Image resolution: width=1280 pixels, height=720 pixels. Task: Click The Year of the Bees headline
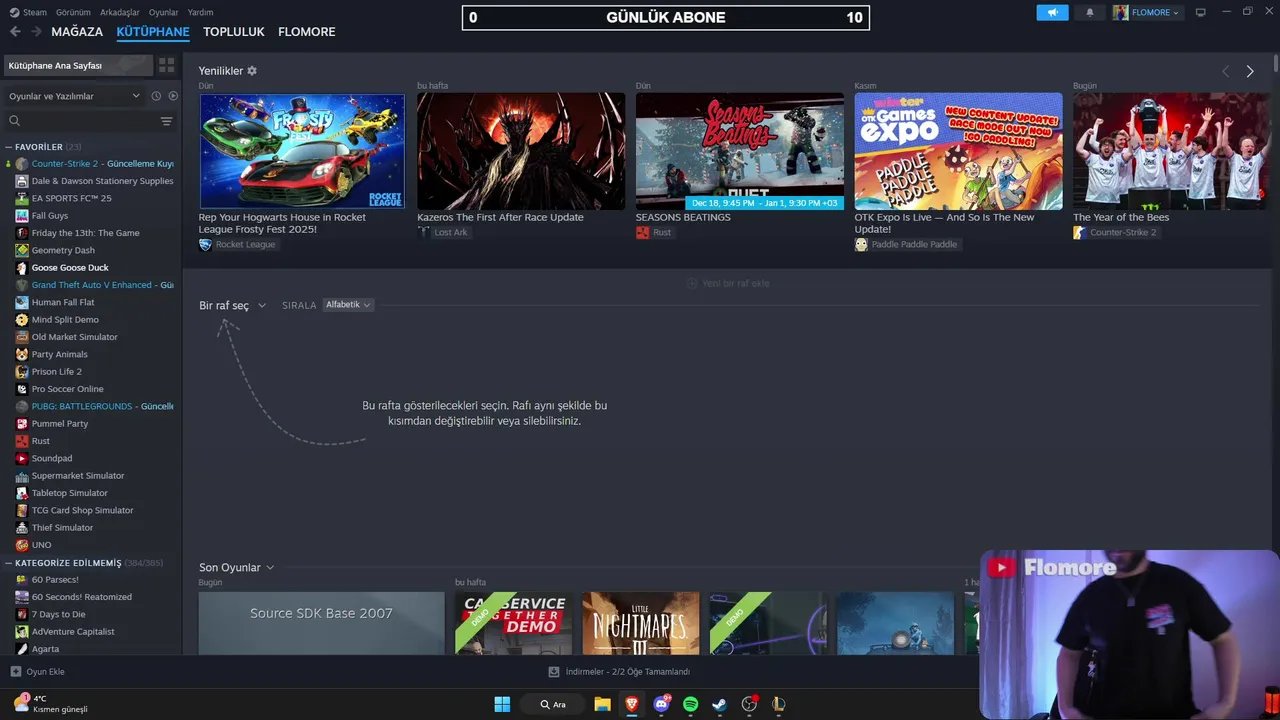click(1121, 217)
